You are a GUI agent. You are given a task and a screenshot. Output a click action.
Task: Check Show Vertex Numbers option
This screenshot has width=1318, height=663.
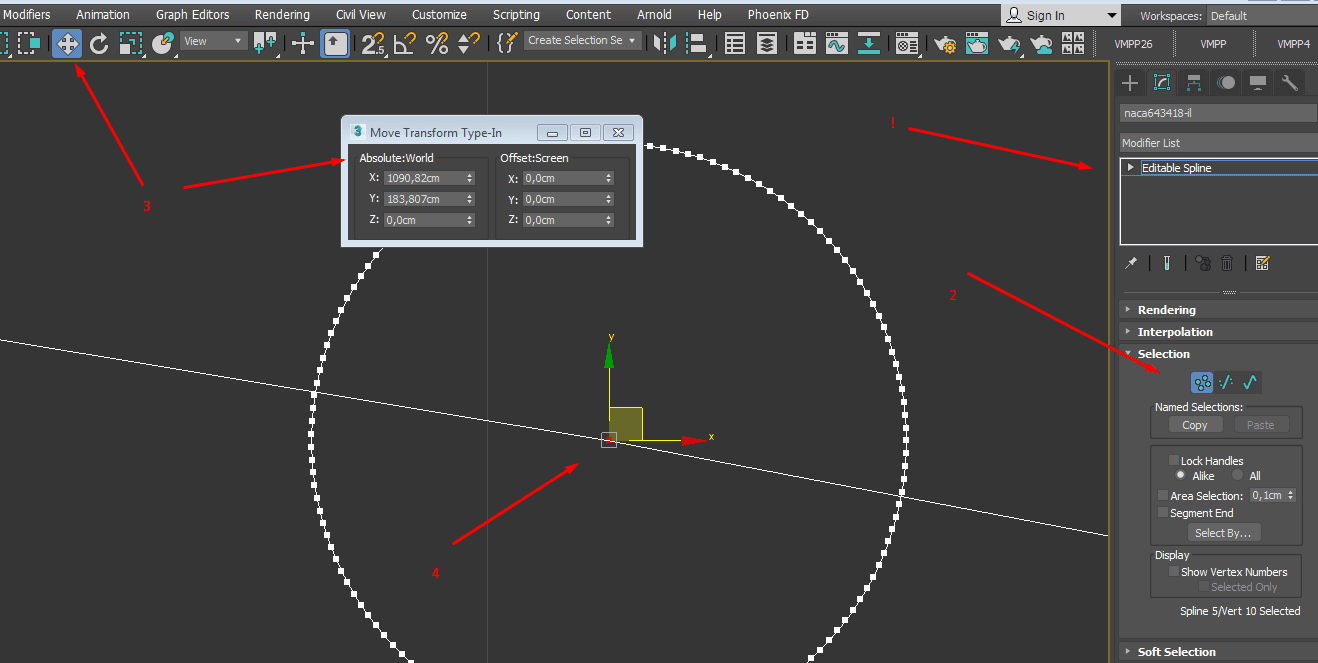[x=1175, y=572]
